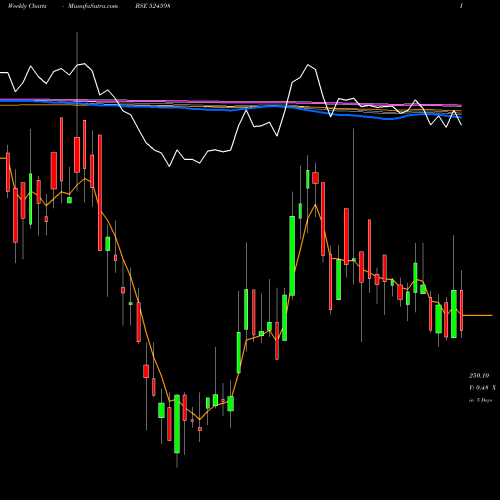Click the MunafaSutra.com label
This screenshot has height=500, width=500.
[x=93, y=6]
